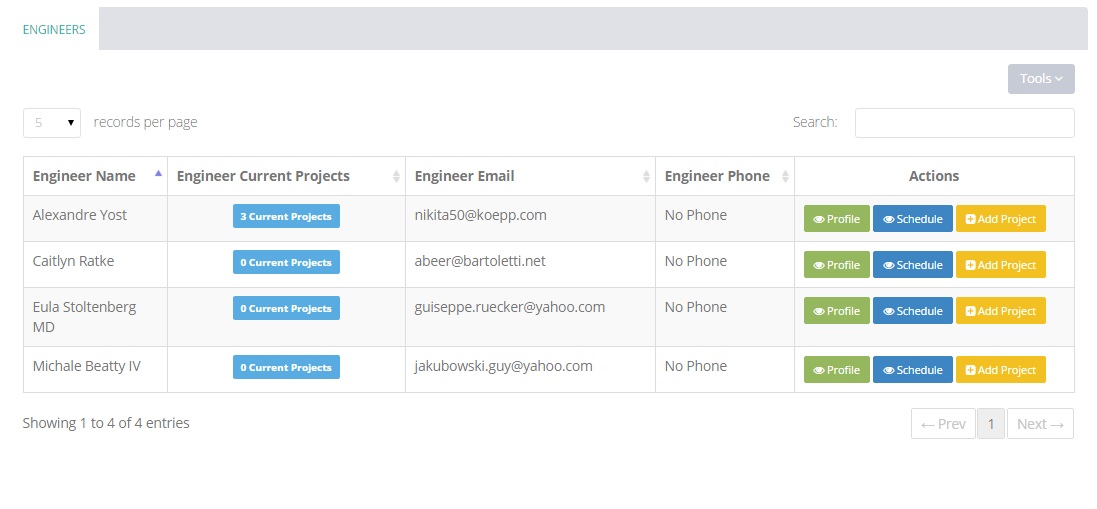Expand the Tools dropdown

1040,79
